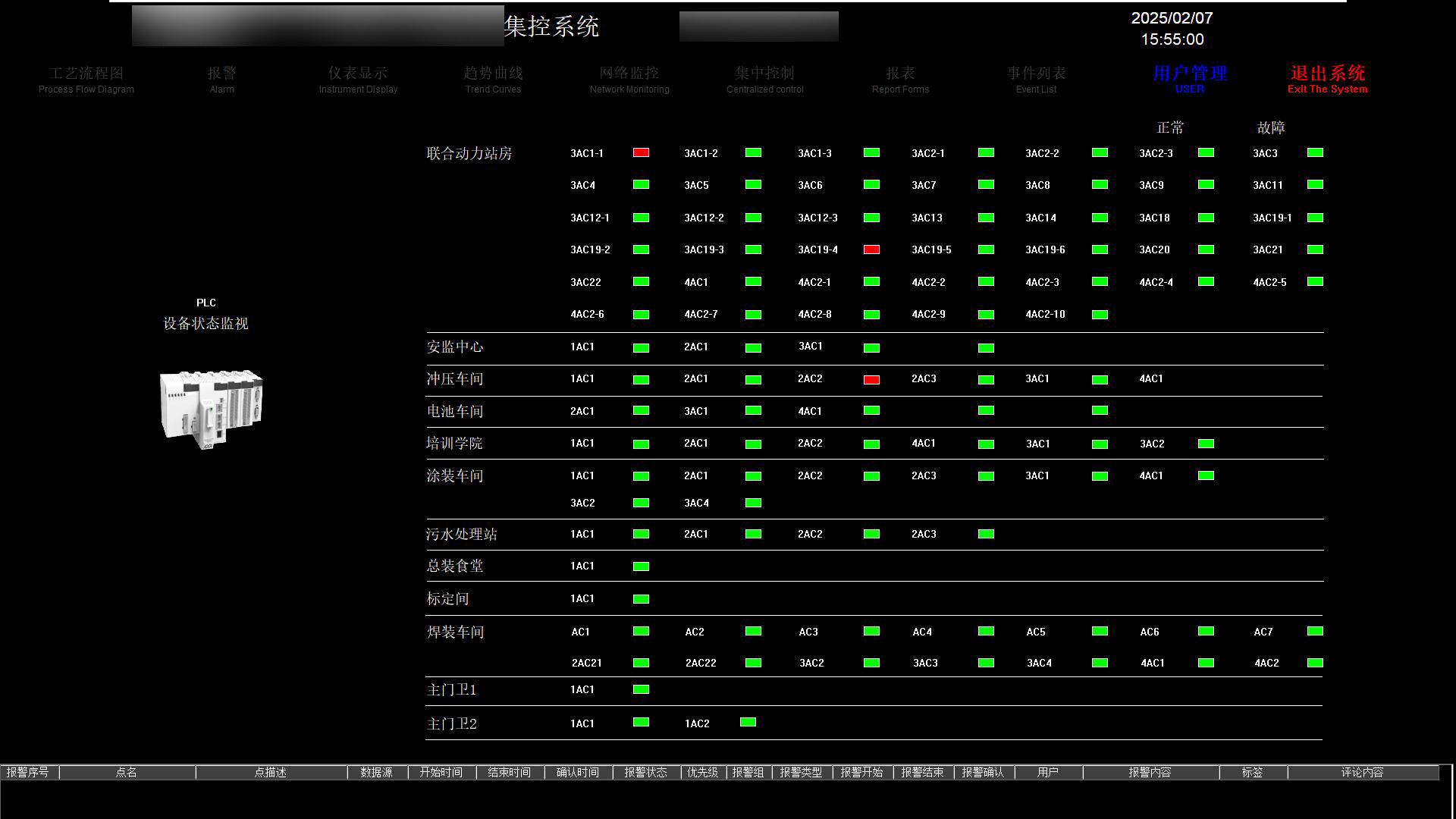Click 电池车间 2AC1 status indicator
This screenshot has width=1456, height=819.
(641, 410)
